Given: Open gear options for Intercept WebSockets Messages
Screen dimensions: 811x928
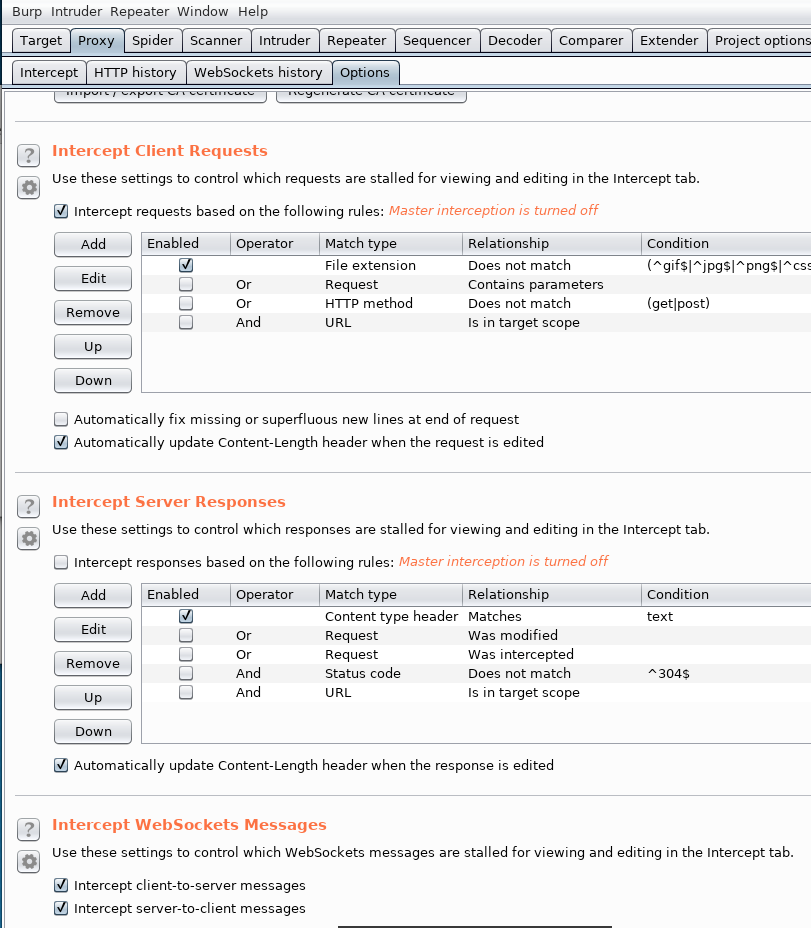Looking at the screenshot, I should 28,862.
